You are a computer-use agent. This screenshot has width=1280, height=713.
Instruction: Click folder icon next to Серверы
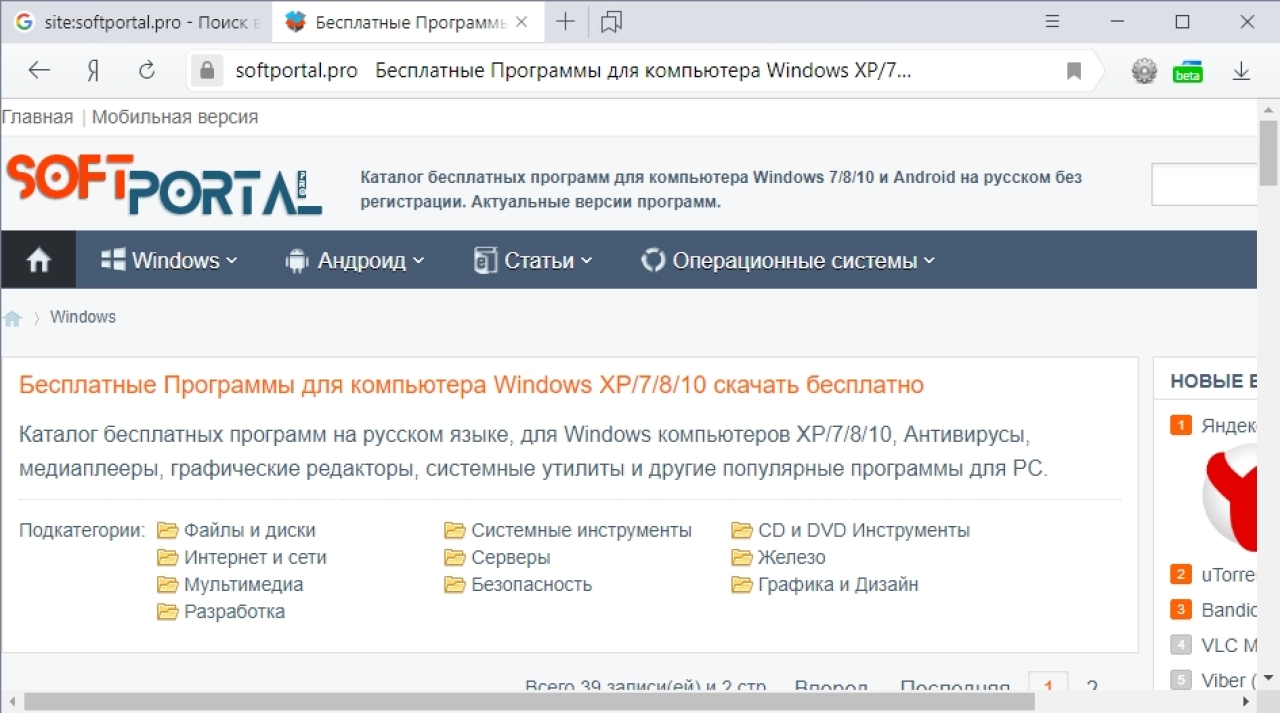(x=455, y=557)
